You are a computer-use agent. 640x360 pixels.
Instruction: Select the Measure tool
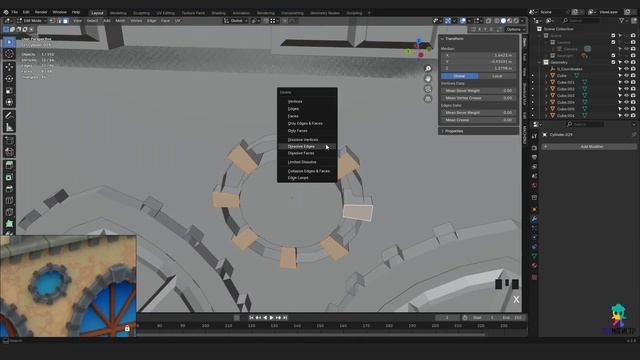[9, 128]
